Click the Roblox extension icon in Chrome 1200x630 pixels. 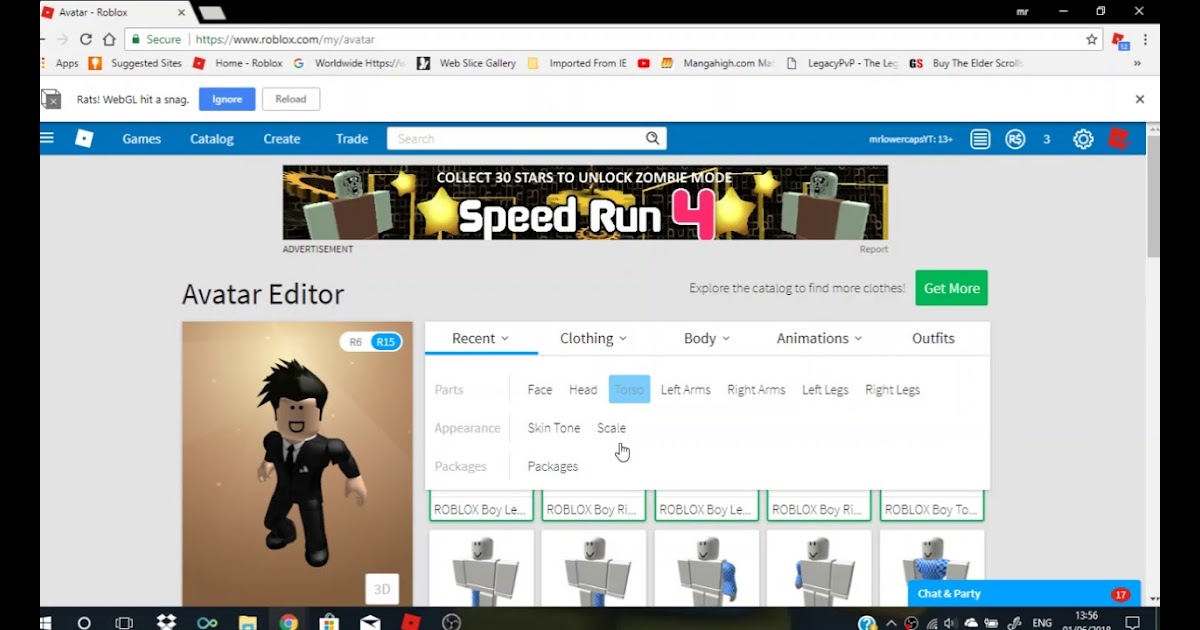point(1120,40)
